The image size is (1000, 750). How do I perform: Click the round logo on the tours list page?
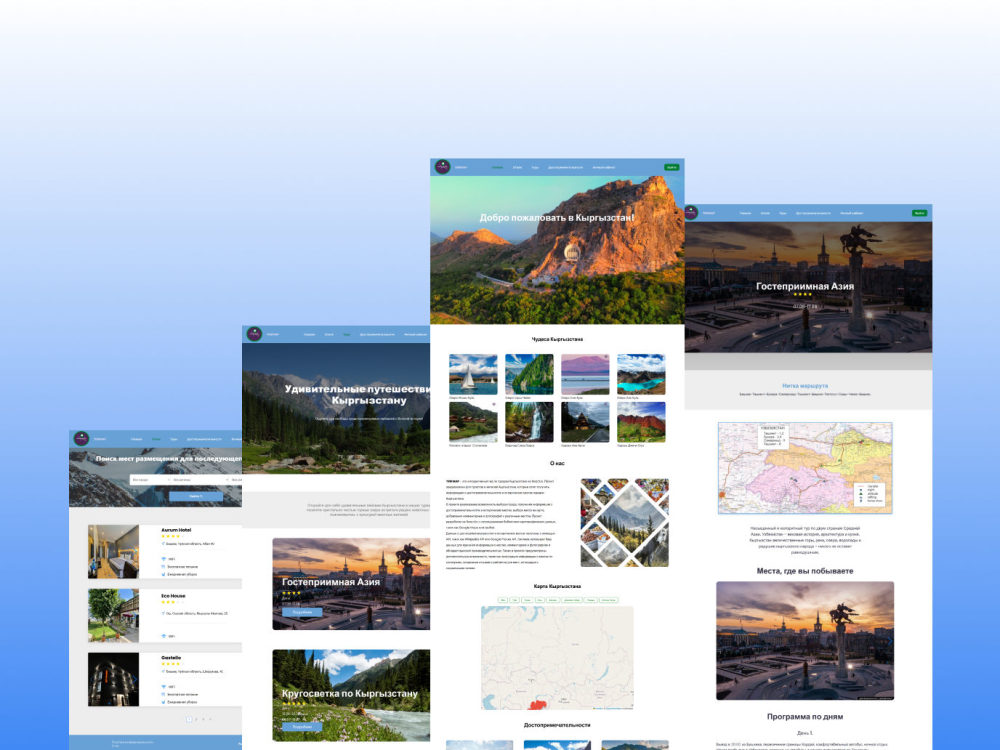pos(254,334)
